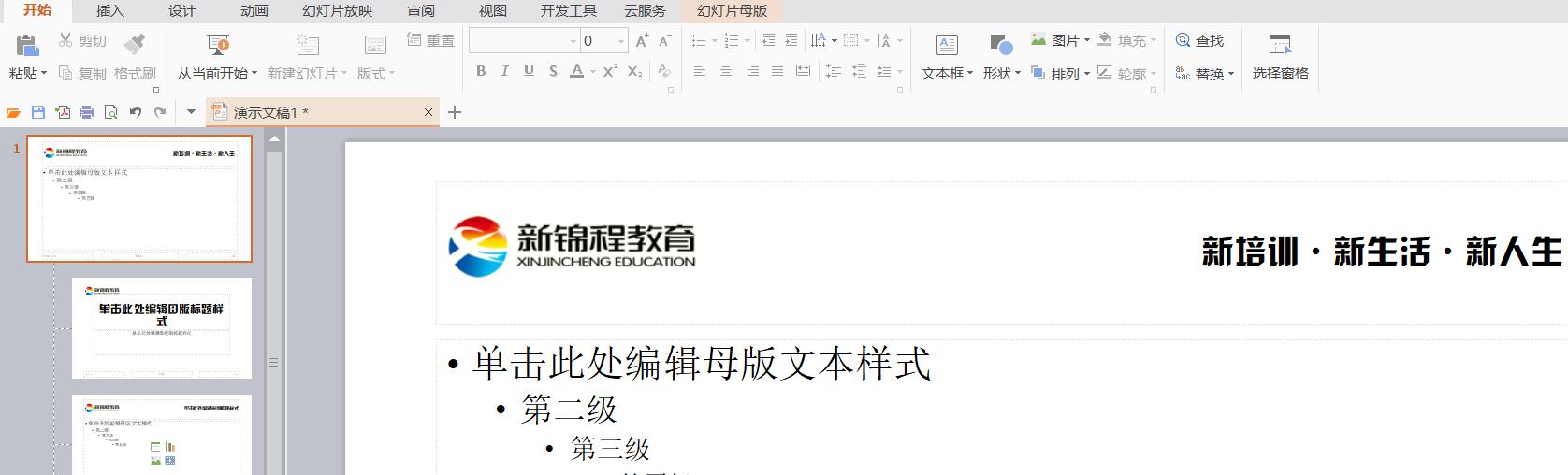Open the 选择窗格 selection pane

tap(1280, 57)
